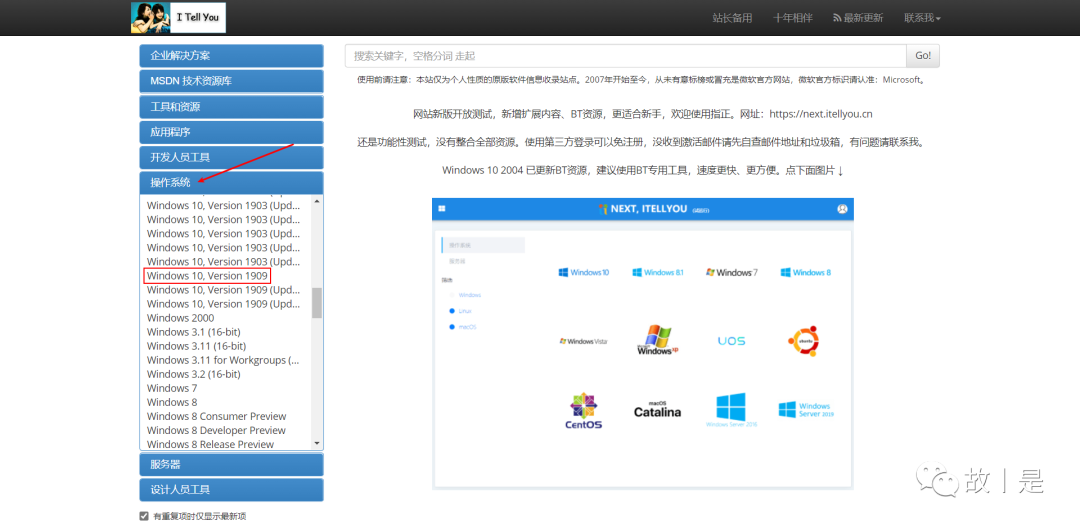Click the RSS icon beside 最新更新
The height and width of the screenshot is (529, 1080).
pos(838,18)
